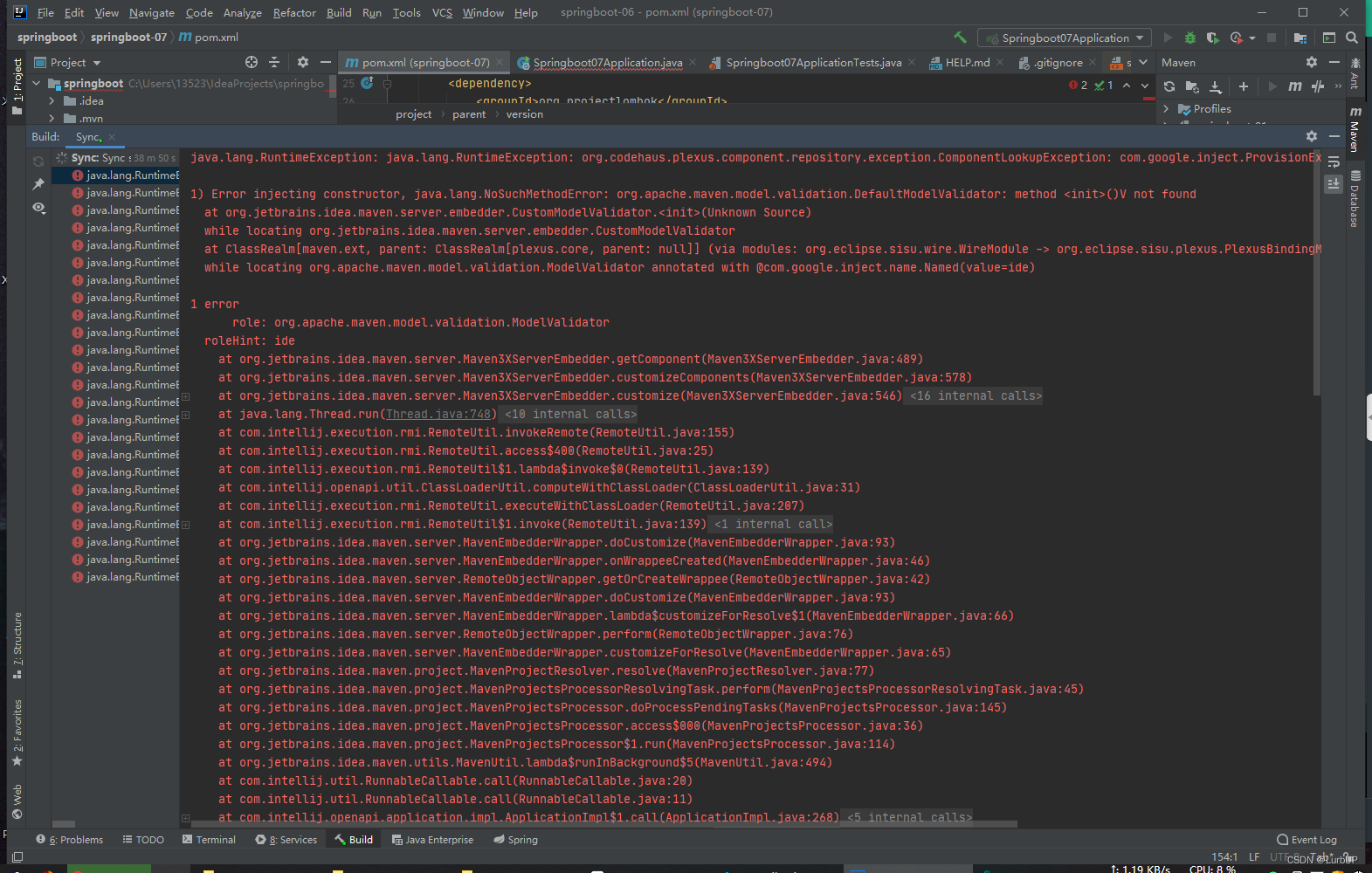The width and height of the screenshot is (1372, 873).
Task: Toggle scroll to end icon in build output
Action: 1334,183
